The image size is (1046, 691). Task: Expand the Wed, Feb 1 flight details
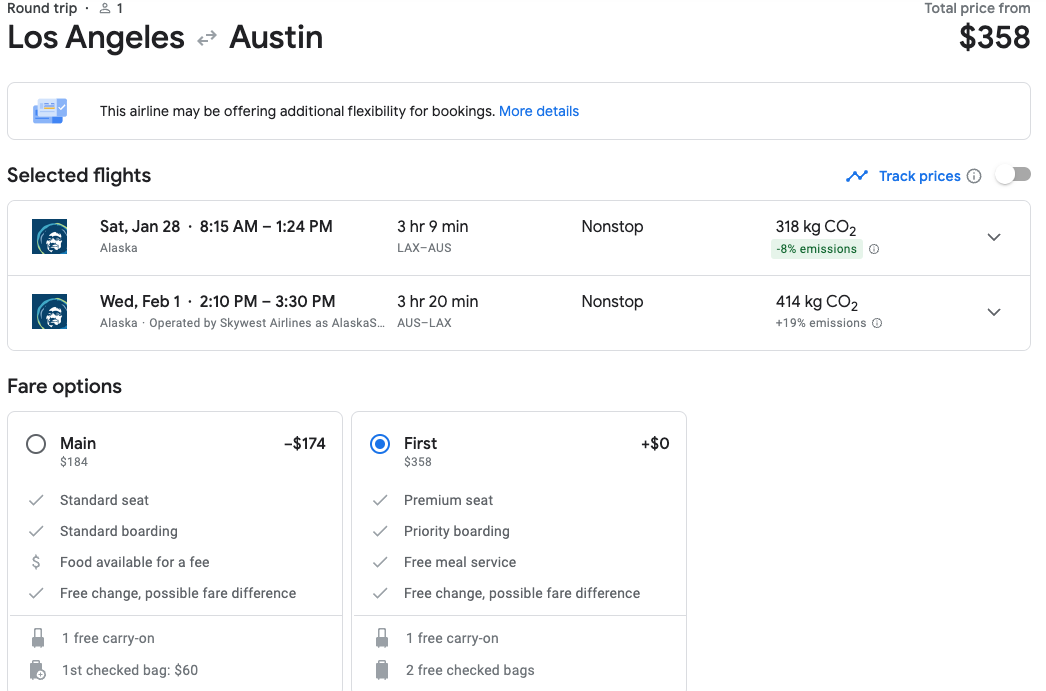(x=993, y=312)
